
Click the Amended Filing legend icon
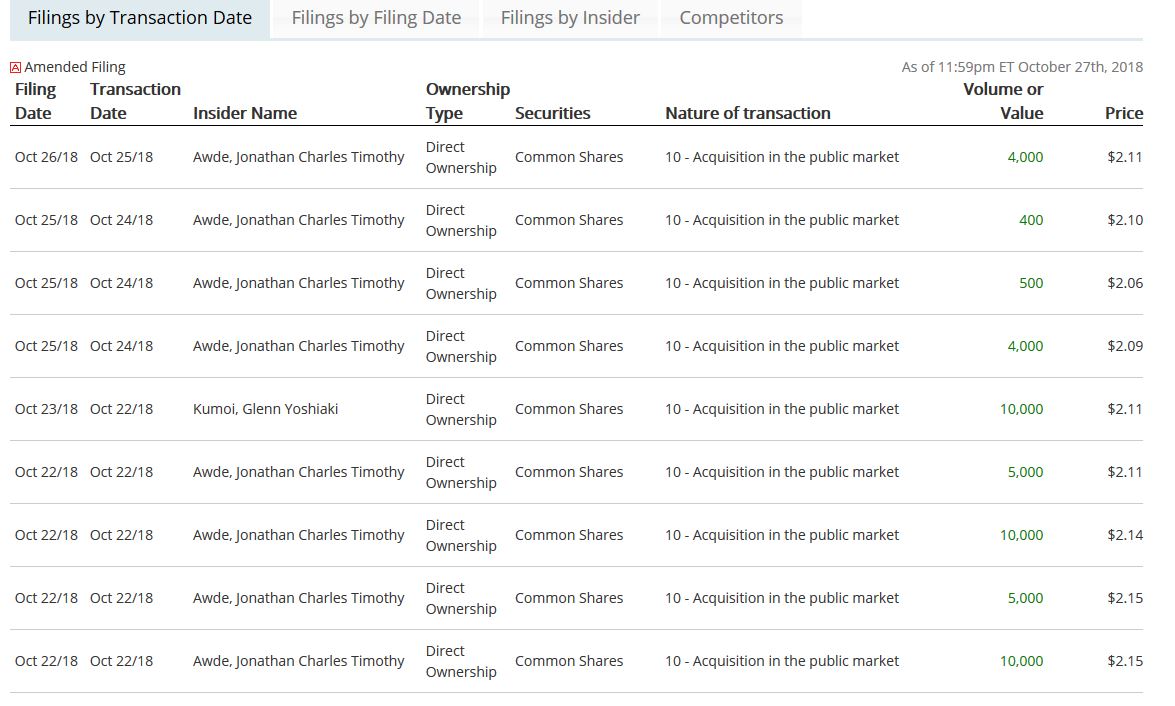click(16, 68)
